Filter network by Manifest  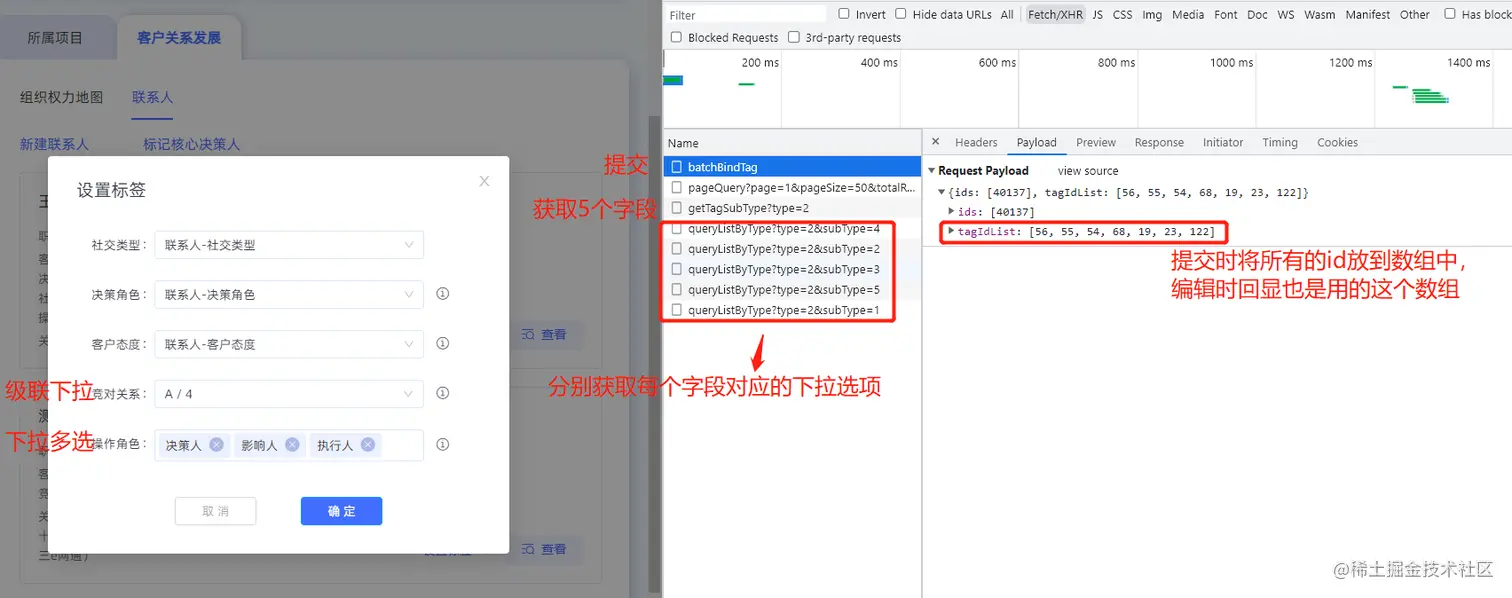pos(1367,14)
